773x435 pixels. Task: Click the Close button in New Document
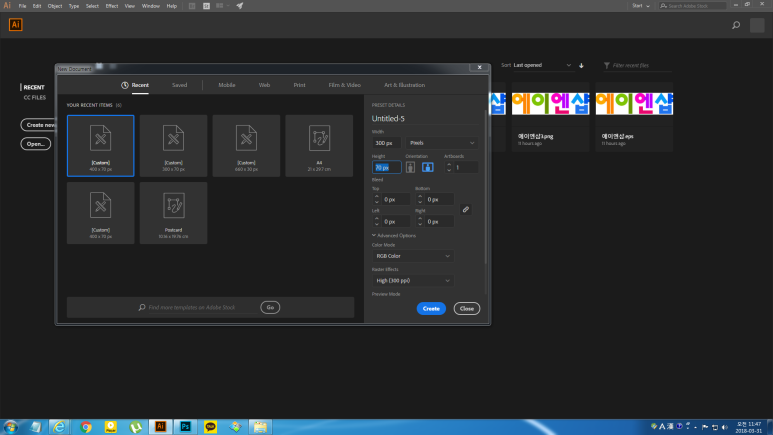pos(466,308)
